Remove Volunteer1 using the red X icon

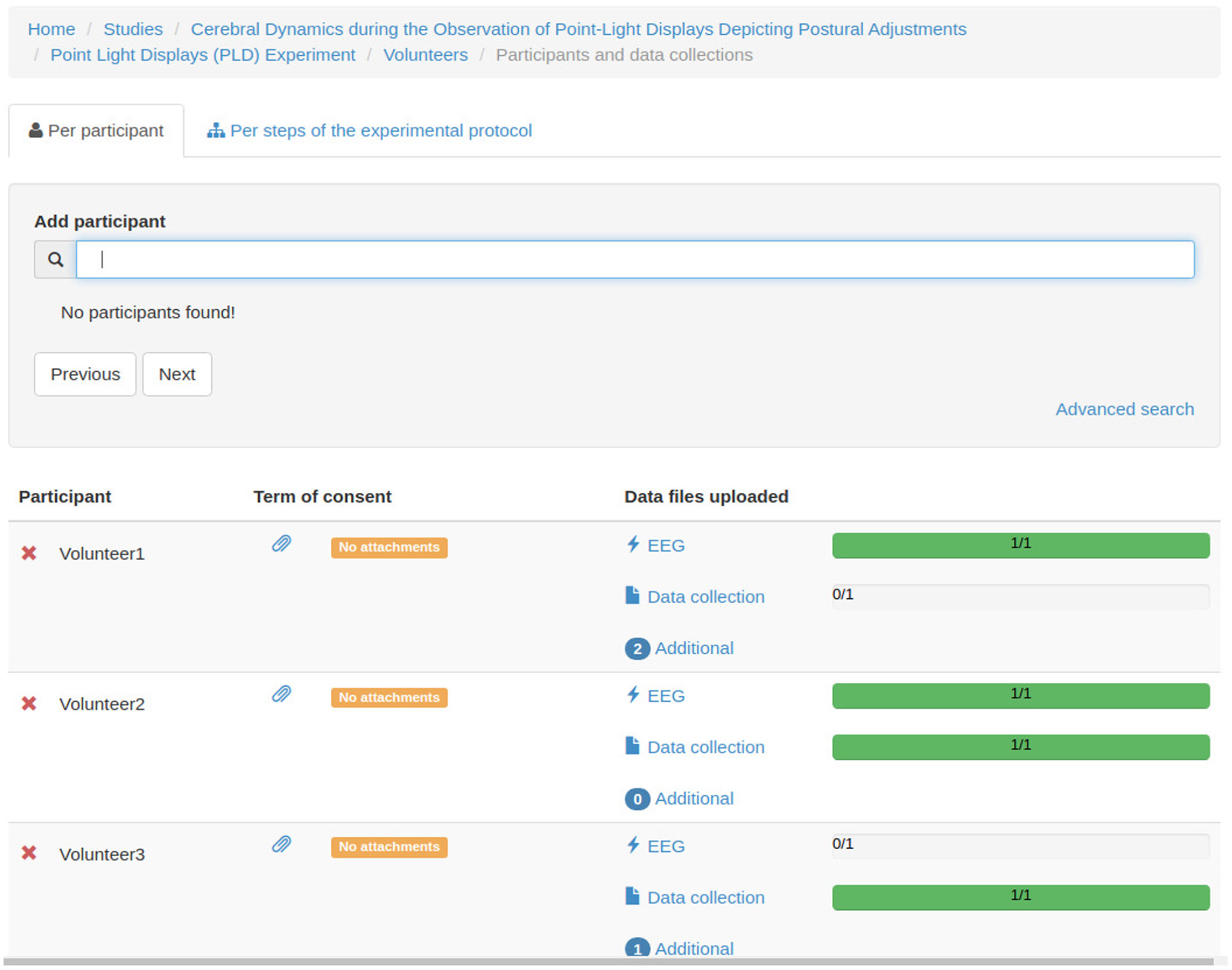(29, 553)
